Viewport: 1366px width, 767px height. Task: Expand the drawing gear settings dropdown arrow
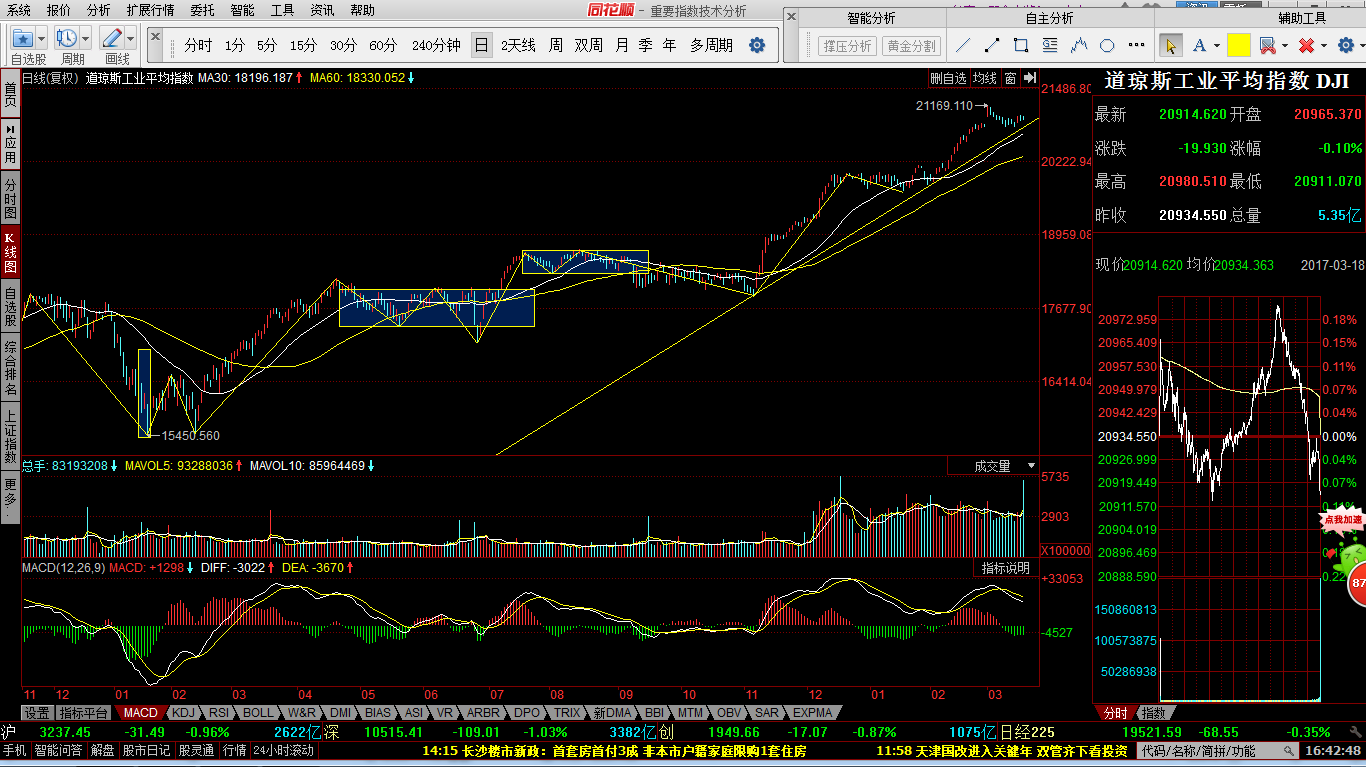(x=1360, y=45)
